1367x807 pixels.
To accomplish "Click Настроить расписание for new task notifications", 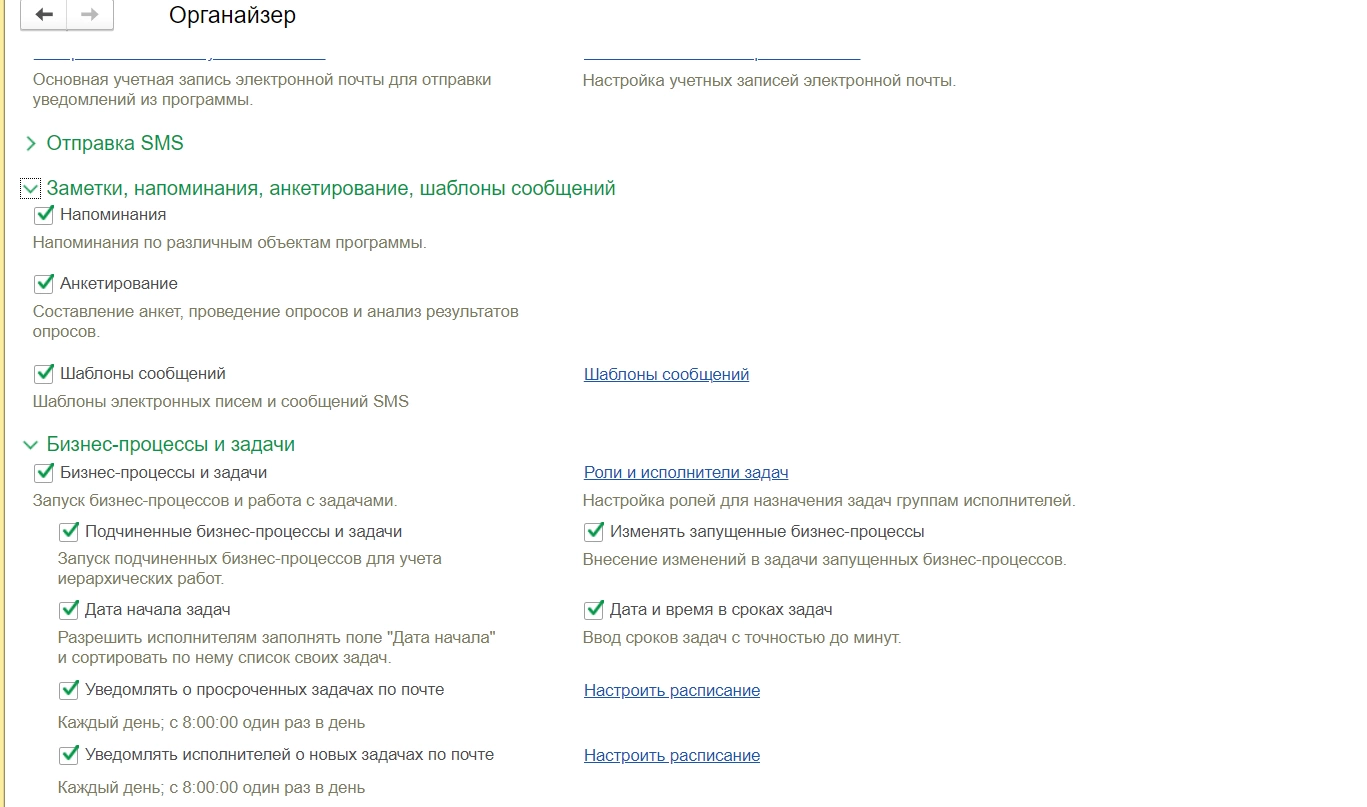I will [672, 756].
